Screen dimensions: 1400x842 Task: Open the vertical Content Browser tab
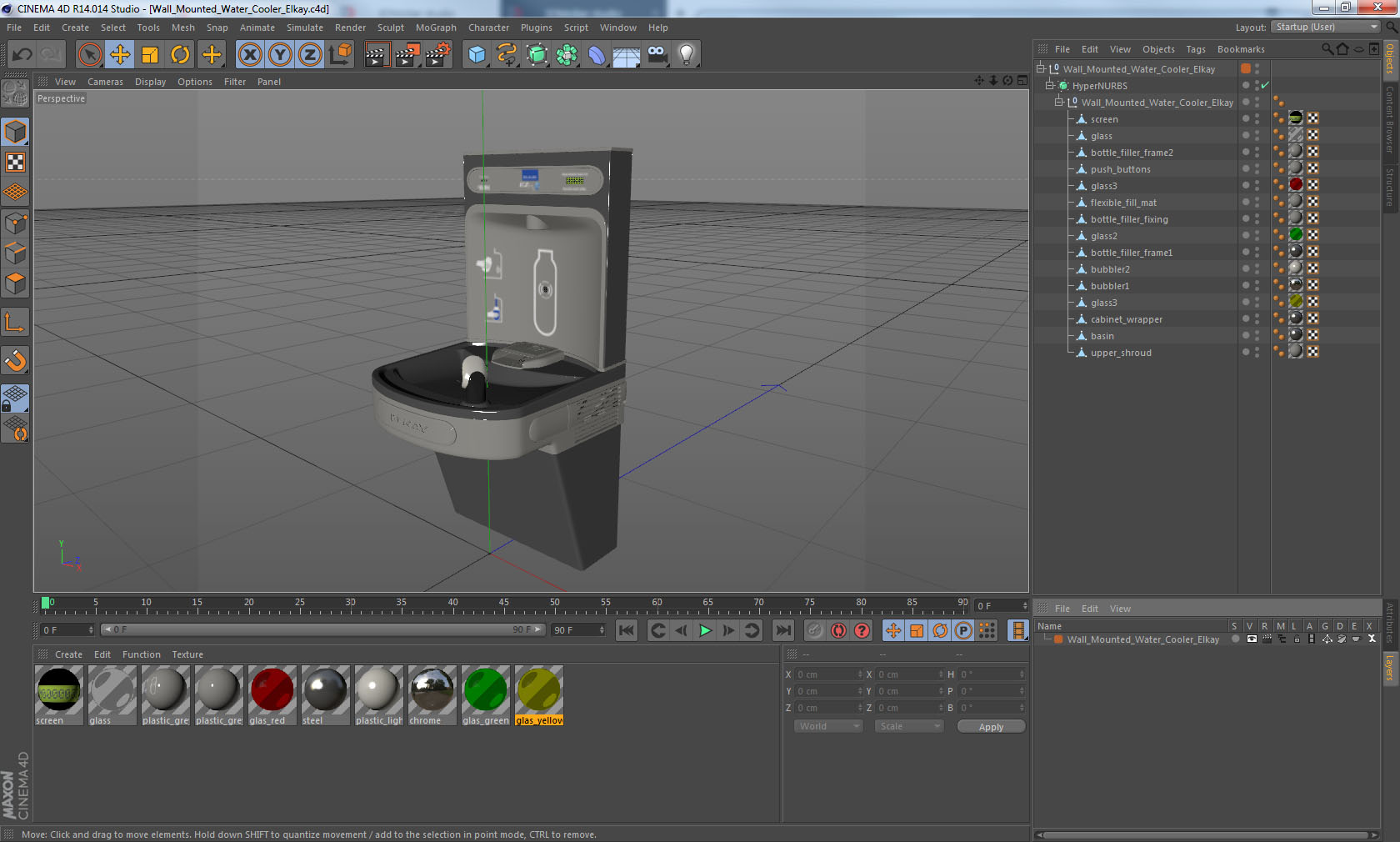1390,119
